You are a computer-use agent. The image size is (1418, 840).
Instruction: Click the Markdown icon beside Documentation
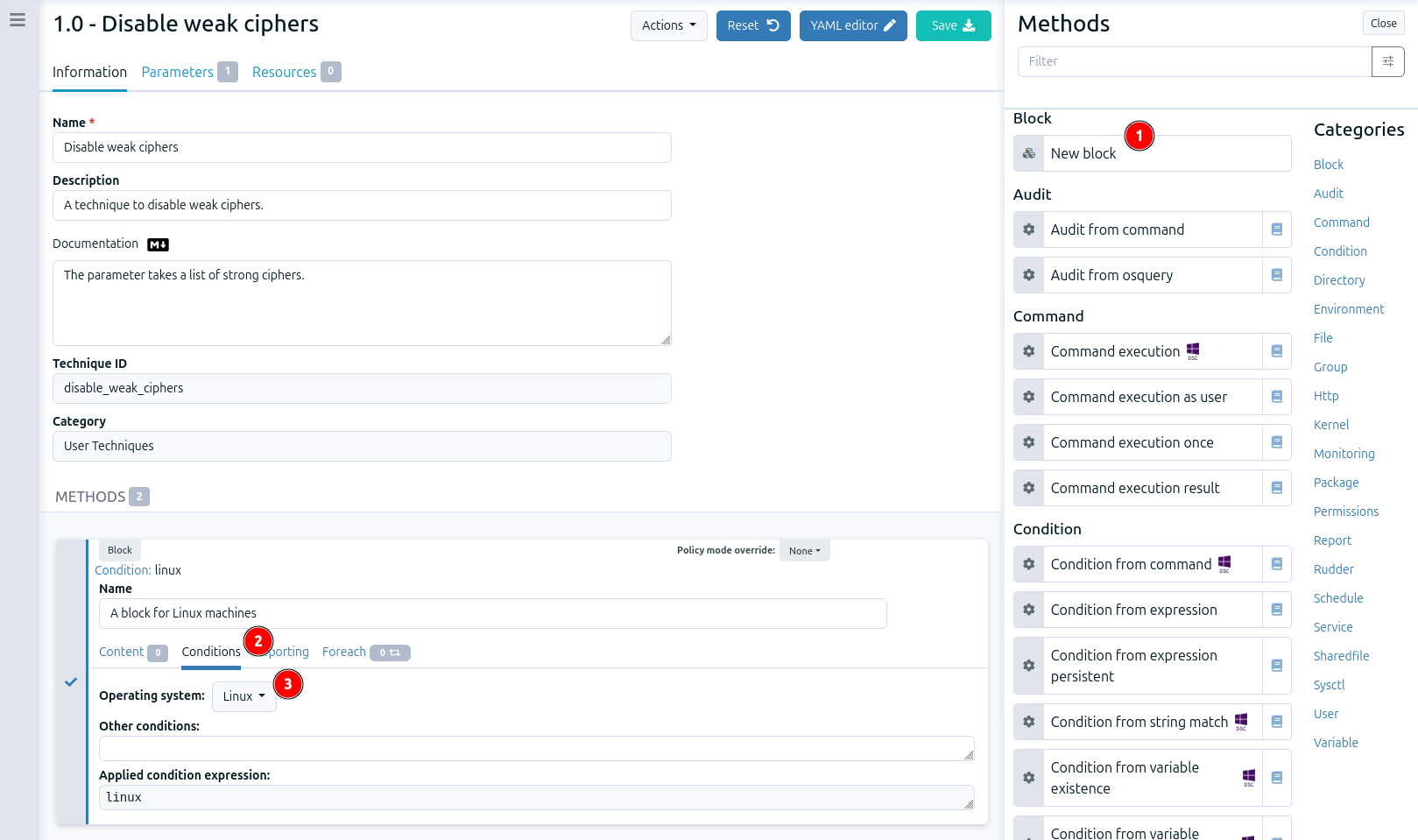pyautogui.click(x=158, y=244)
